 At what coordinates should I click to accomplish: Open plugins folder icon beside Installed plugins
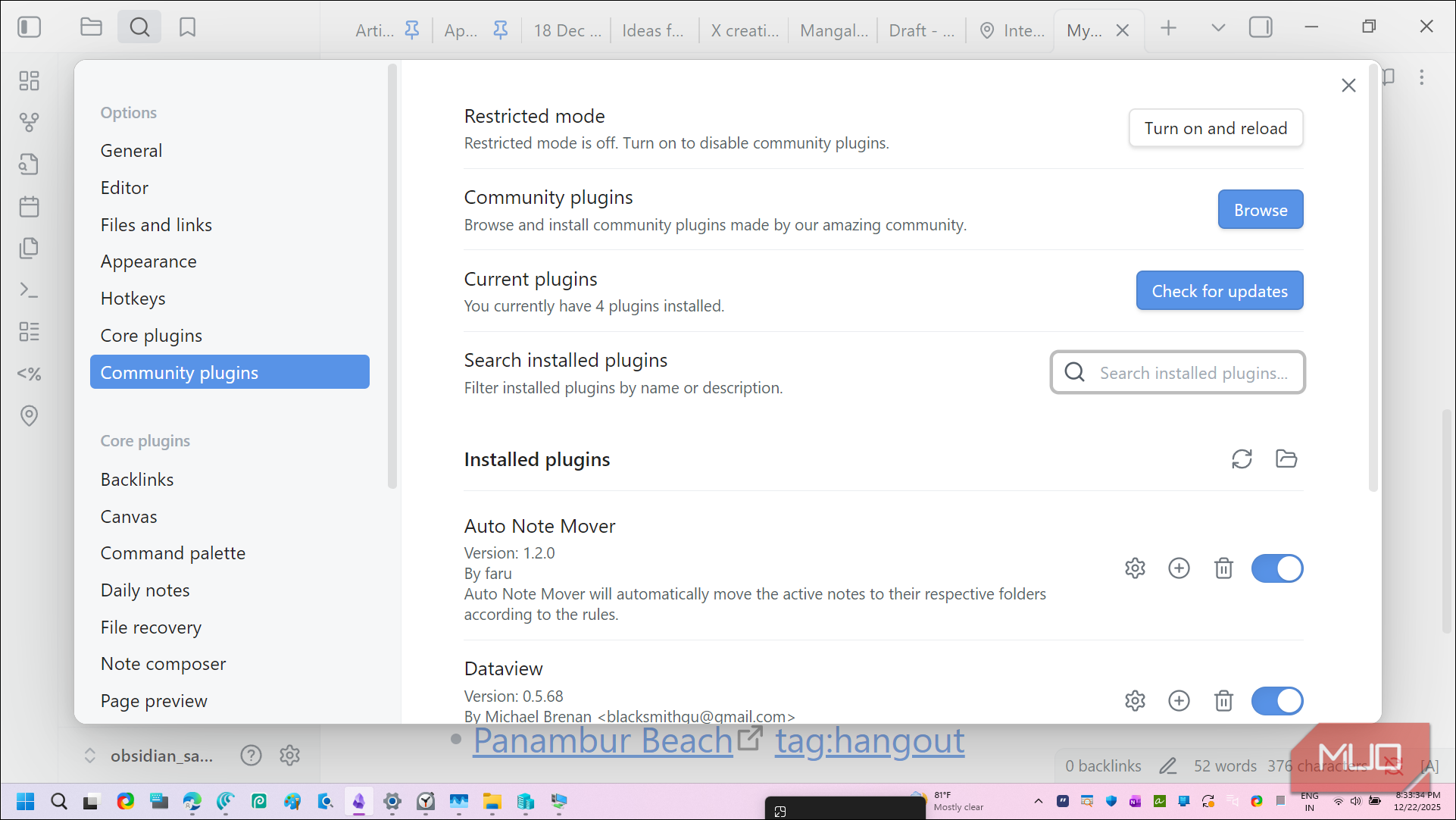pyautogui.click(x=1286, y=459)
